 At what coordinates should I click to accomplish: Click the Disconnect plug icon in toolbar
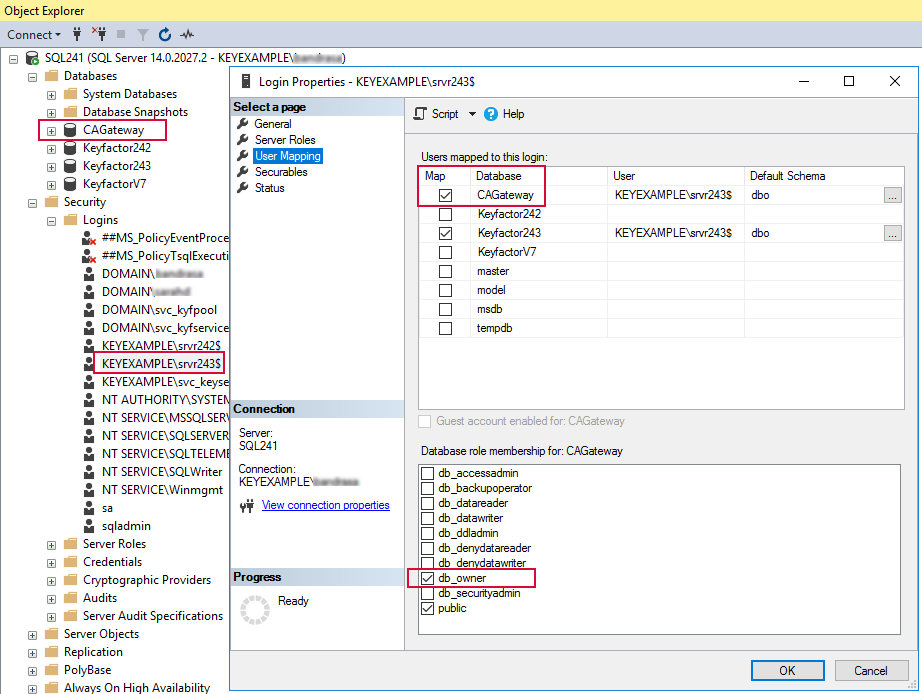tap(99, 34)
